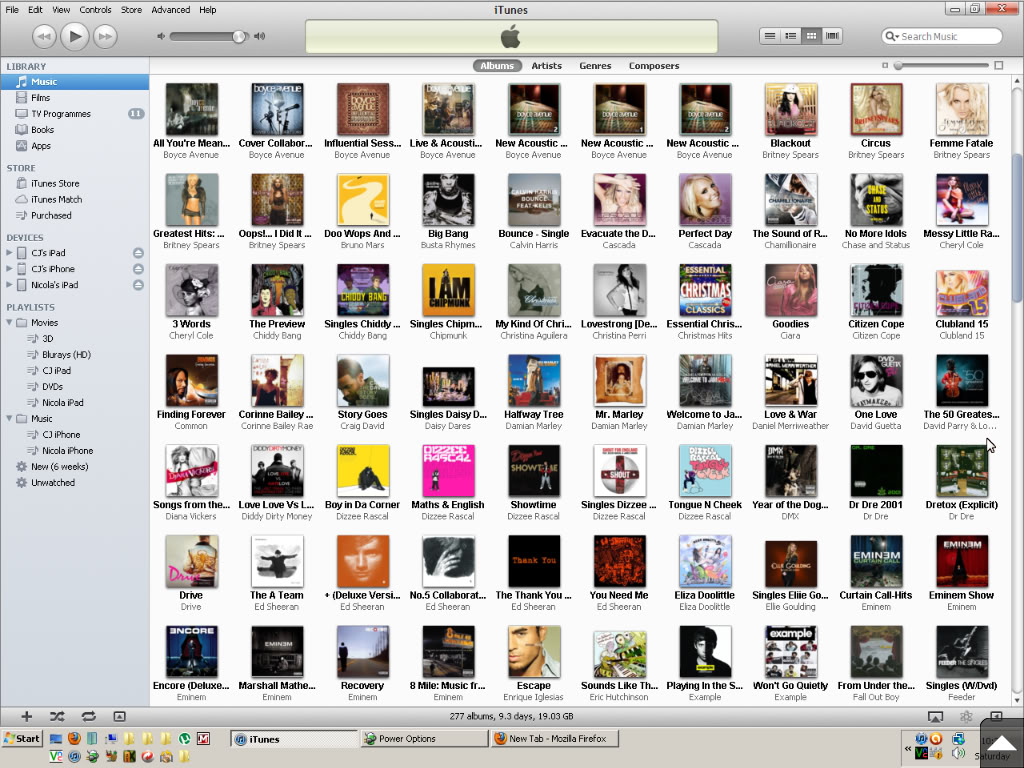This screenshot has width=1024, height=768.
Task: Switch to Cover Flow view
Action: [833, 36]
